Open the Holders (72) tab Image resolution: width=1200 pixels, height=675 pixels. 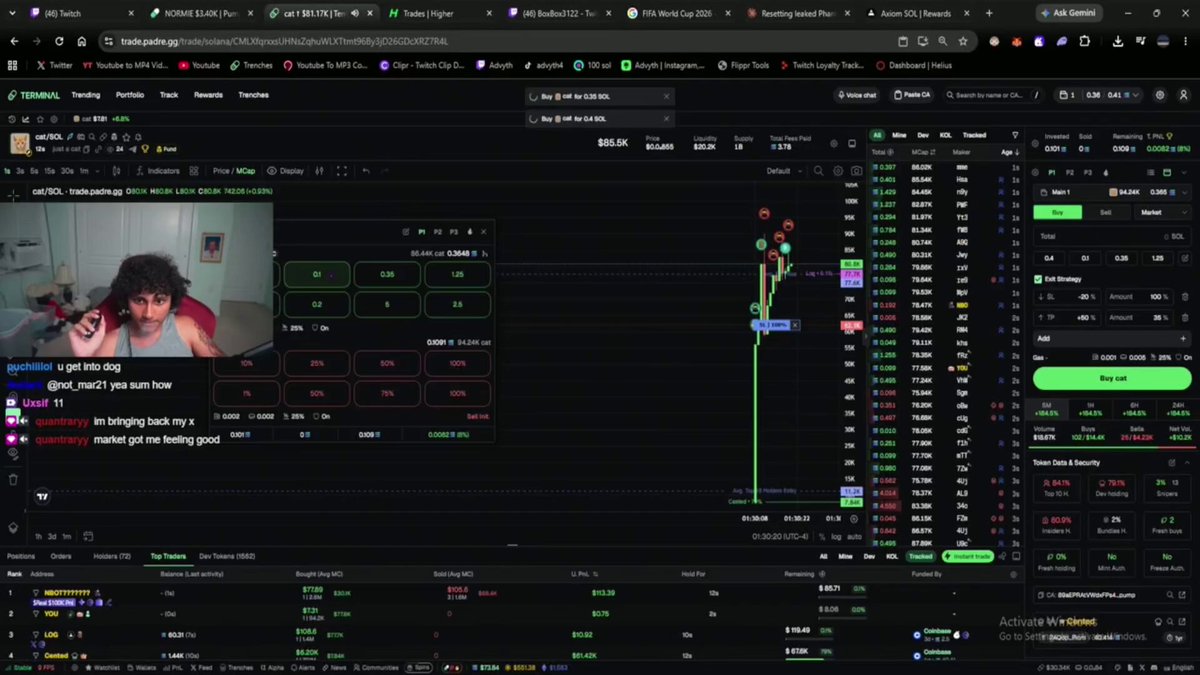[x=112, y=556]
